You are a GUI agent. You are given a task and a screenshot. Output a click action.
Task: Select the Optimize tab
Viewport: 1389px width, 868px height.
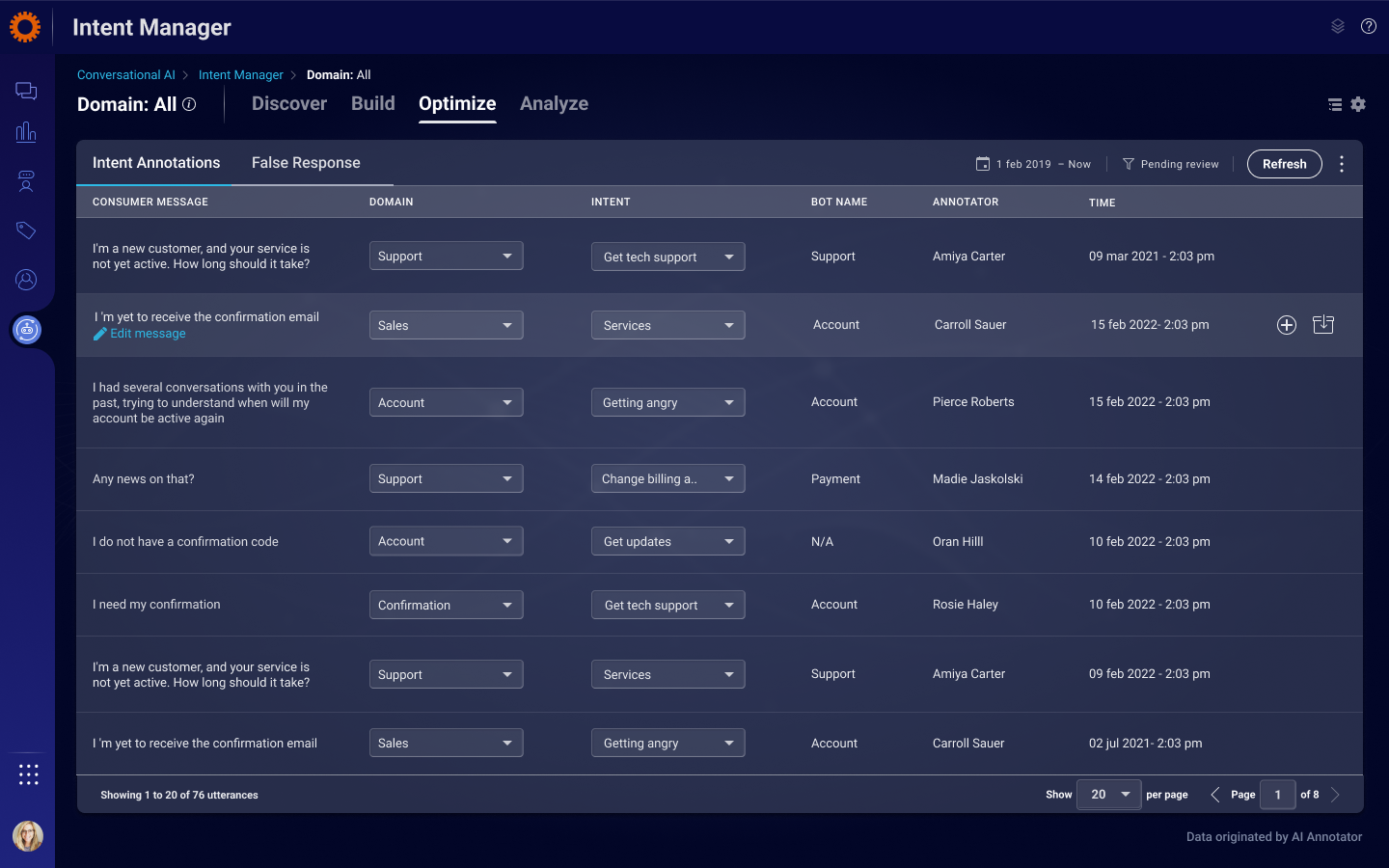point(457,103)
